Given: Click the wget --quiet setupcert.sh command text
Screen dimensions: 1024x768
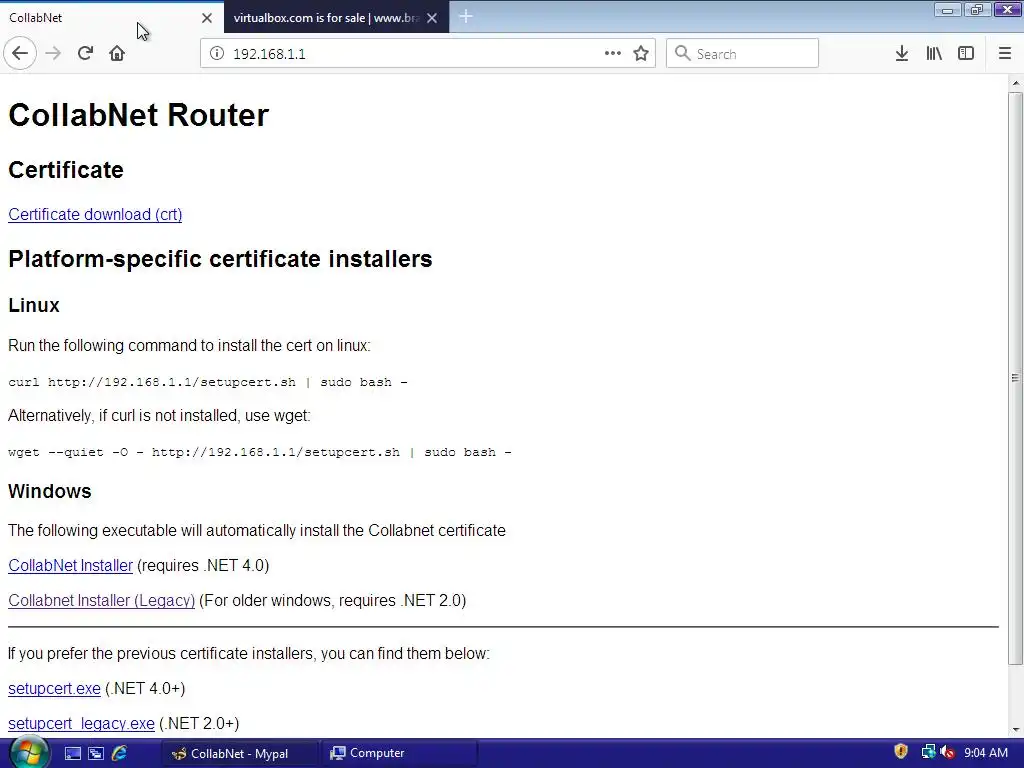Looking at the screenshot, I should point(260,452).
